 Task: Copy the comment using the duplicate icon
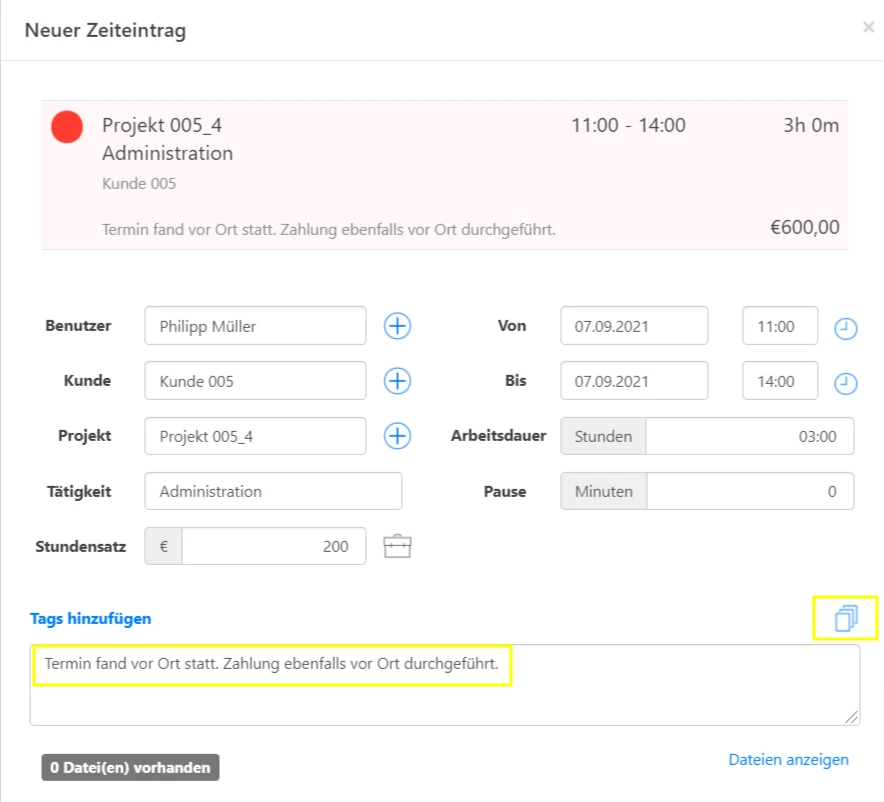pyautogui.click(x=845, y=618)
